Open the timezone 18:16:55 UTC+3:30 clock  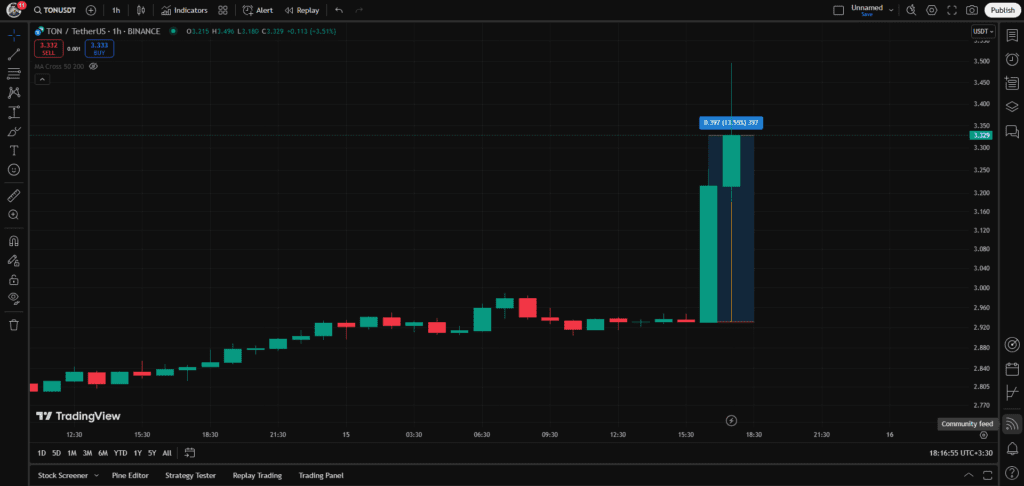961,453
